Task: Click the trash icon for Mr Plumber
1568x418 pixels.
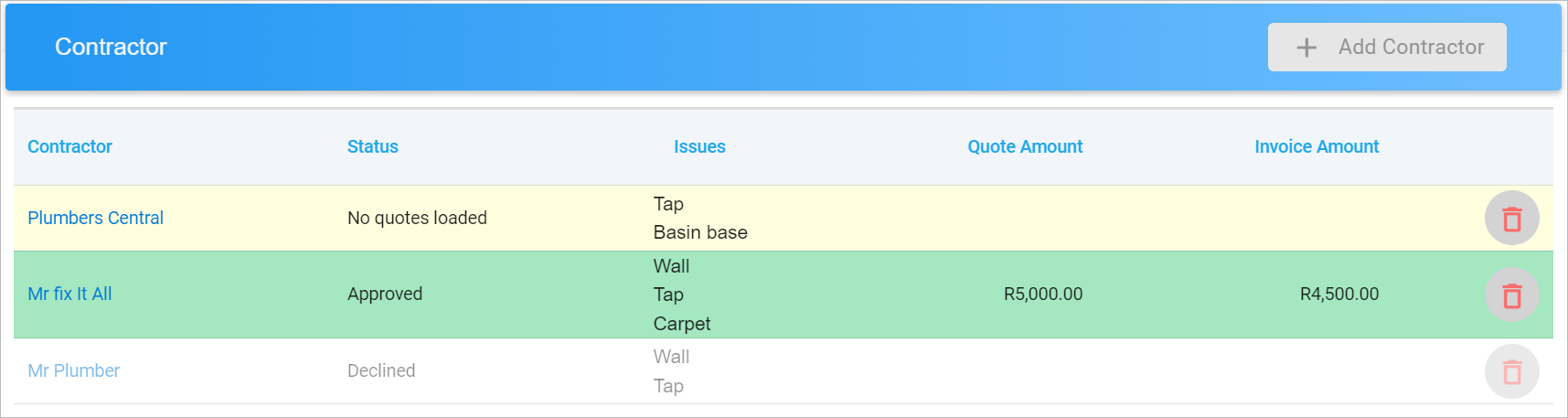Action: tap(1511, 371)
